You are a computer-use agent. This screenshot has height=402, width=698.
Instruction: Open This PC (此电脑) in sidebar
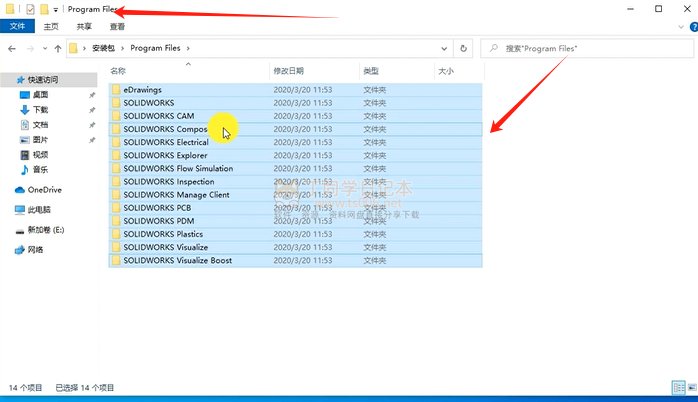(x=40, y=210)
